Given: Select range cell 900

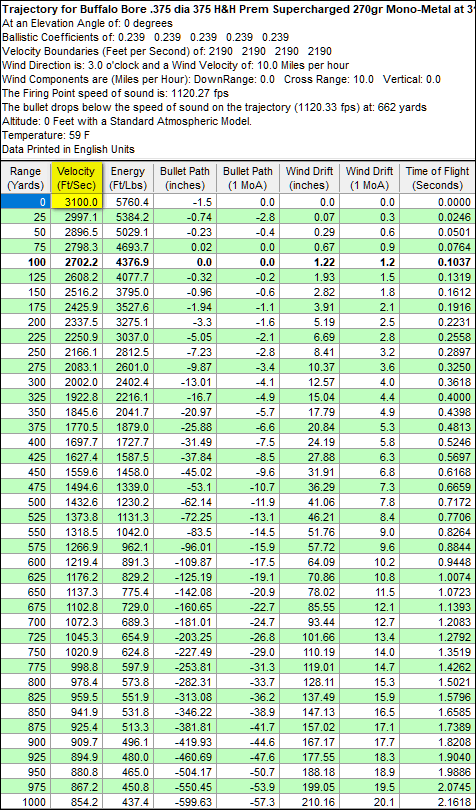Looking at the screenshot, I should 25,741.
